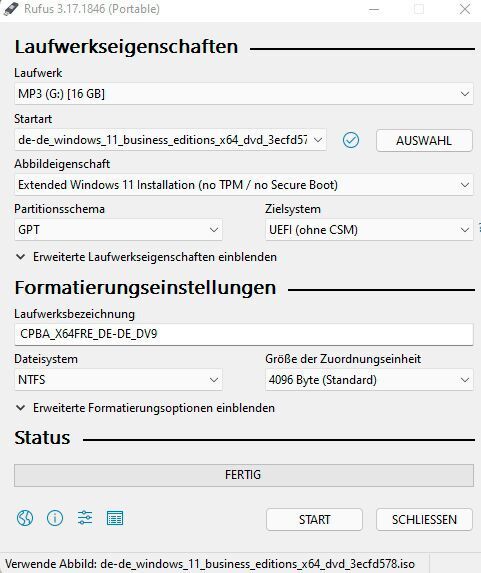Screen dimensions: 481x573
Task: Click the Dateisystem label
Action: [x=46, y=359]
